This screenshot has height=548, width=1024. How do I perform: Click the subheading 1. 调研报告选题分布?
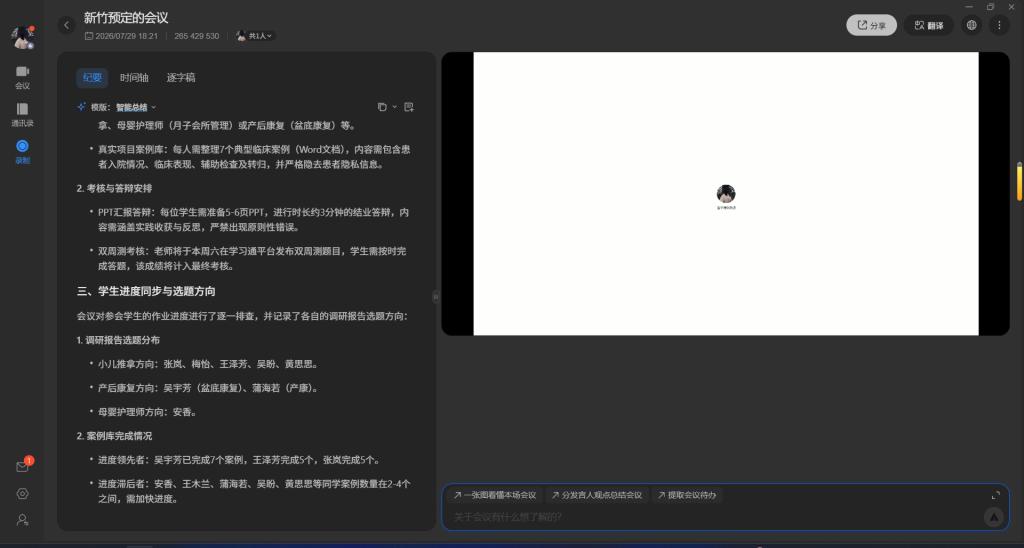[118, 340]
